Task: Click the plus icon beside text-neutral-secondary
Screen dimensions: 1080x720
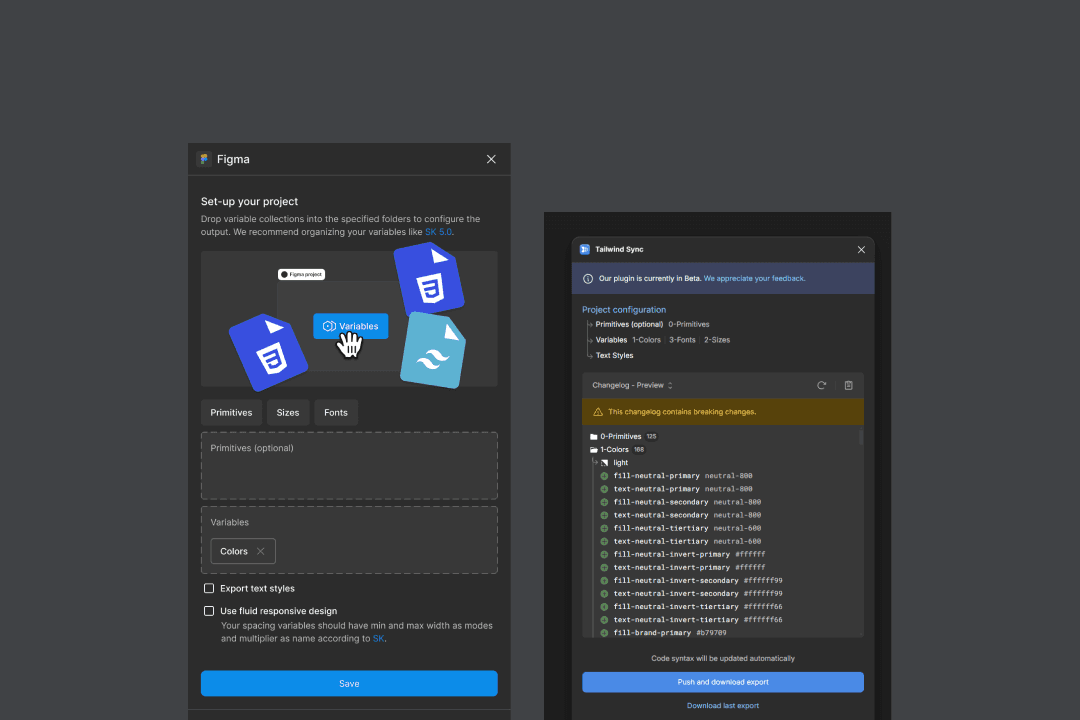Action: pyautogui.click(x=604, y=515)
